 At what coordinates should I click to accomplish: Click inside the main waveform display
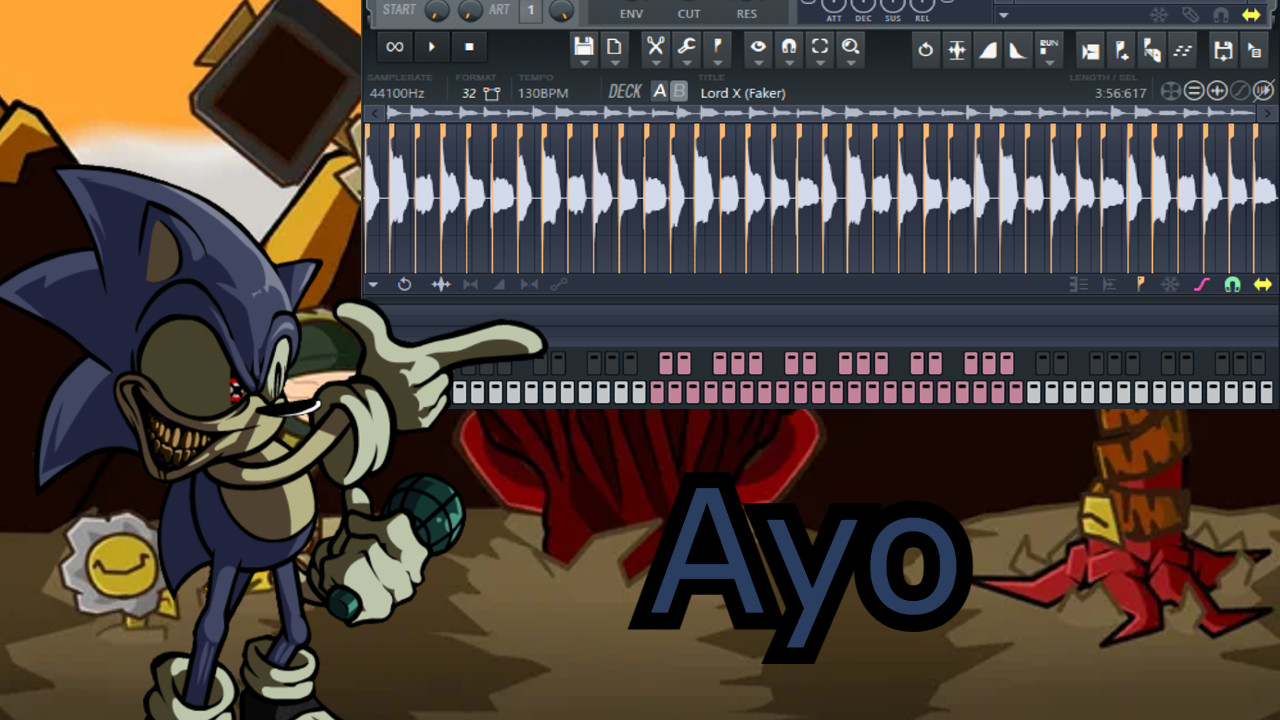tap(820, 197)
